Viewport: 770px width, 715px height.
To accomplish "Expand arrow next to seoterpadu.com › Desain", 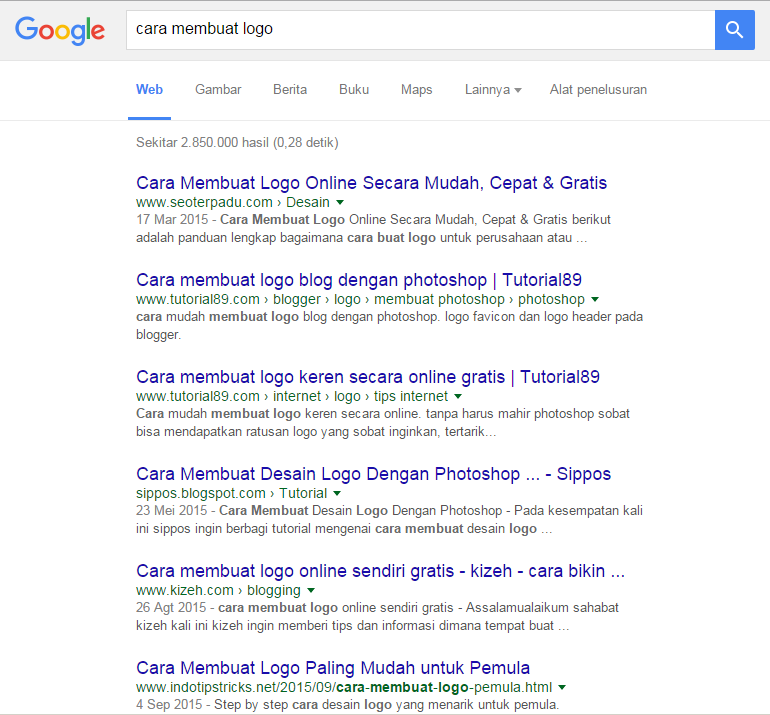I will pyautogui.click(x=340, y=202).
